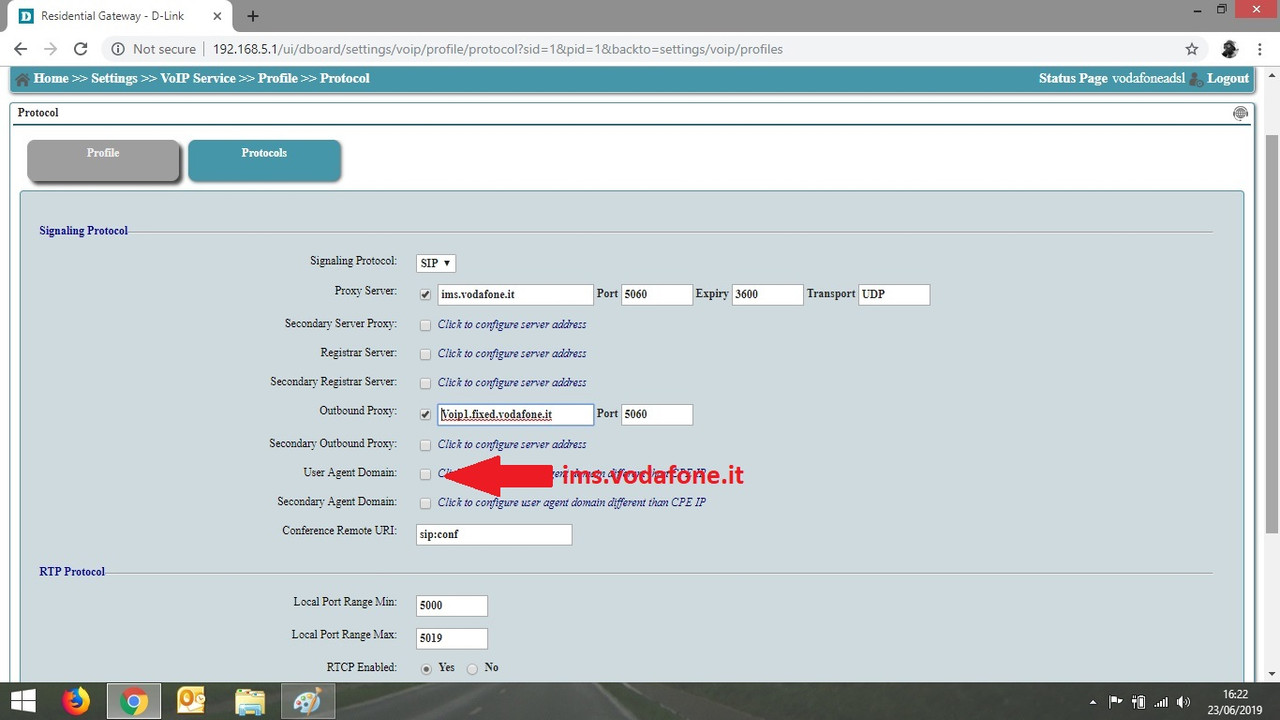
Task: Click Secondary Agent Domain configure link
Action: click(572, 503)
